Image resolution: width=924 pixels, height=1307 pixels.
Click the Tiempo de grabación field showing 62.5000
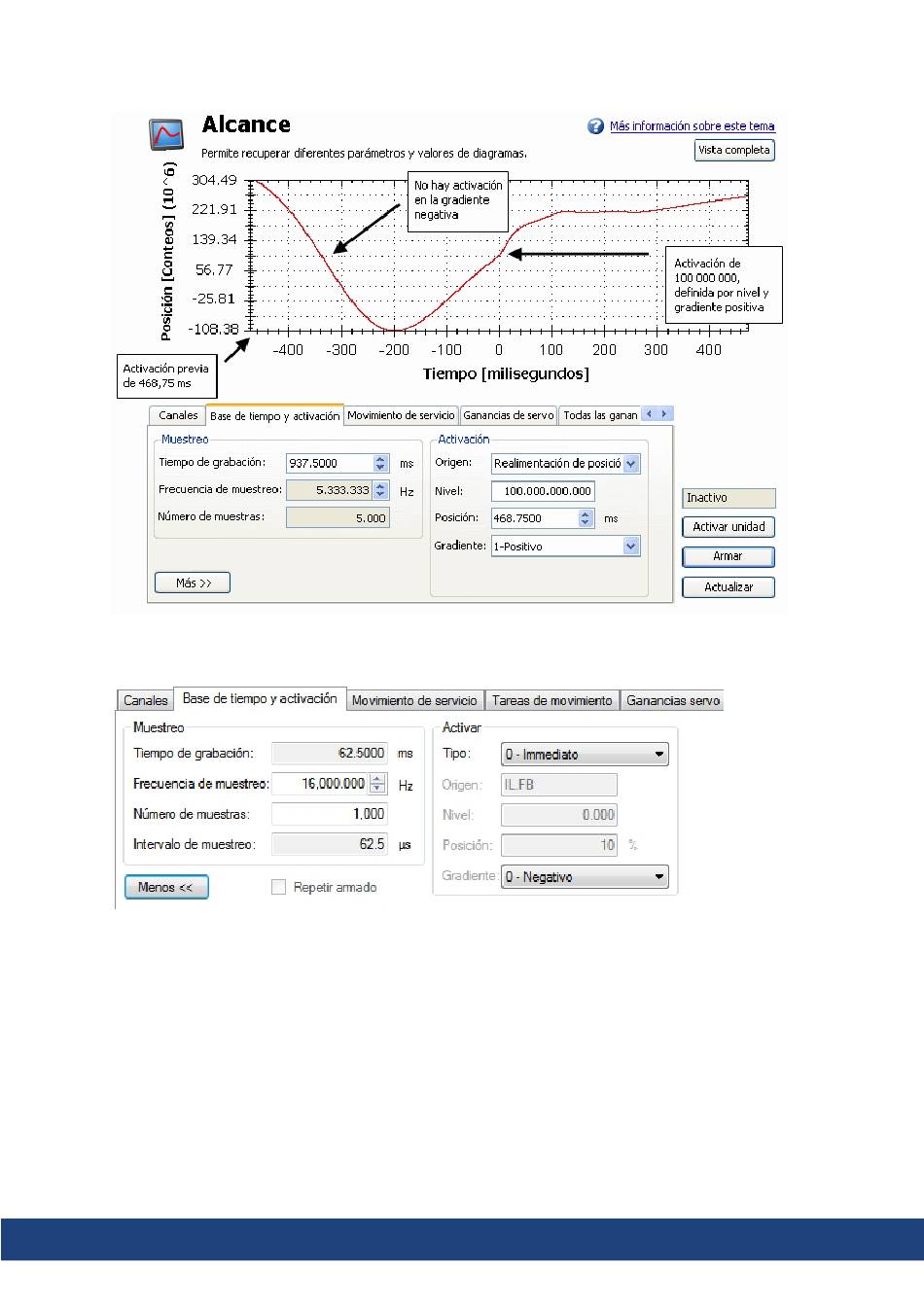(x=330, y=753)
